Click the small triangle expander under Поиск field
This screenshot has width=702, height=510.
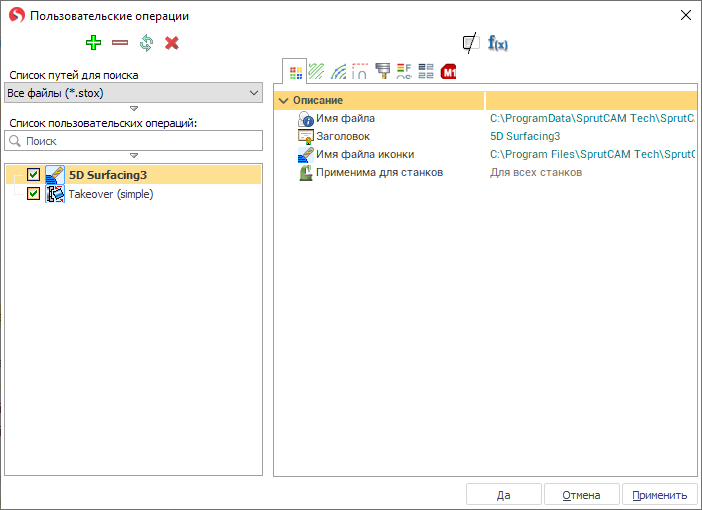(x=133, y=155)
